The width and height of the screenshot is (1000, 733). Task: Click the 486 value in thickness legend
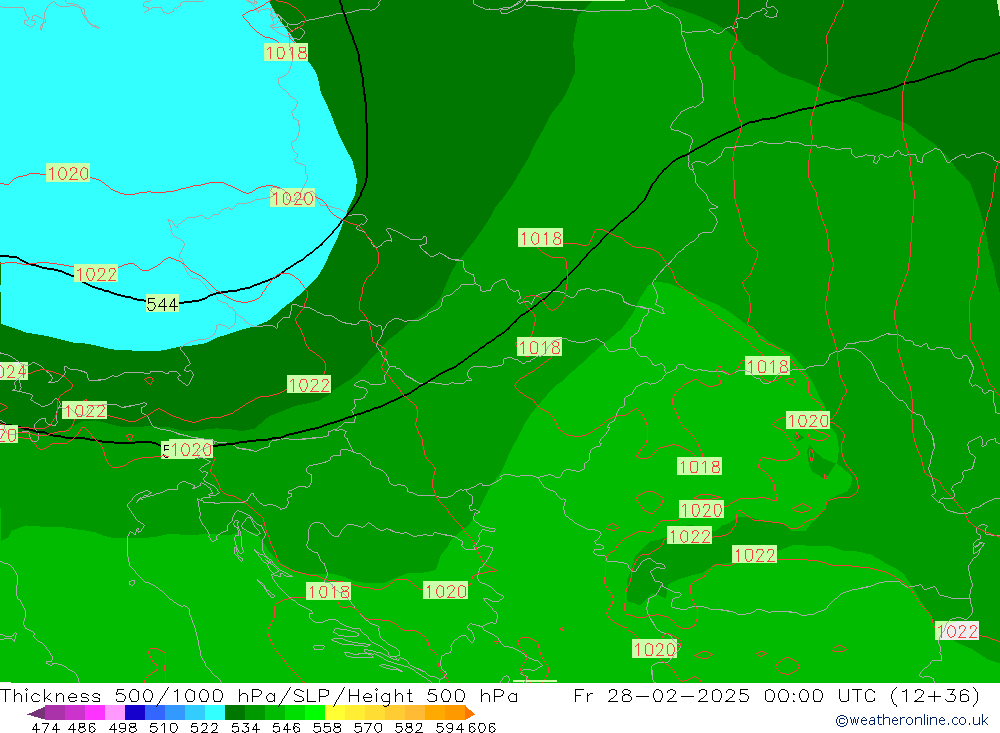[82, 727]
